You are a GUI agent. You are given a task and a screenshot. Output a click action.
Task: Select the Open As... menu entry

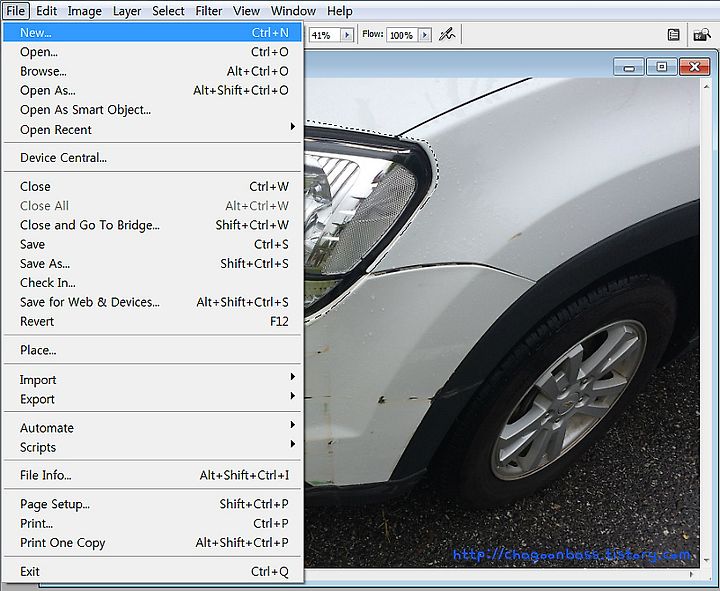(152, 90)
